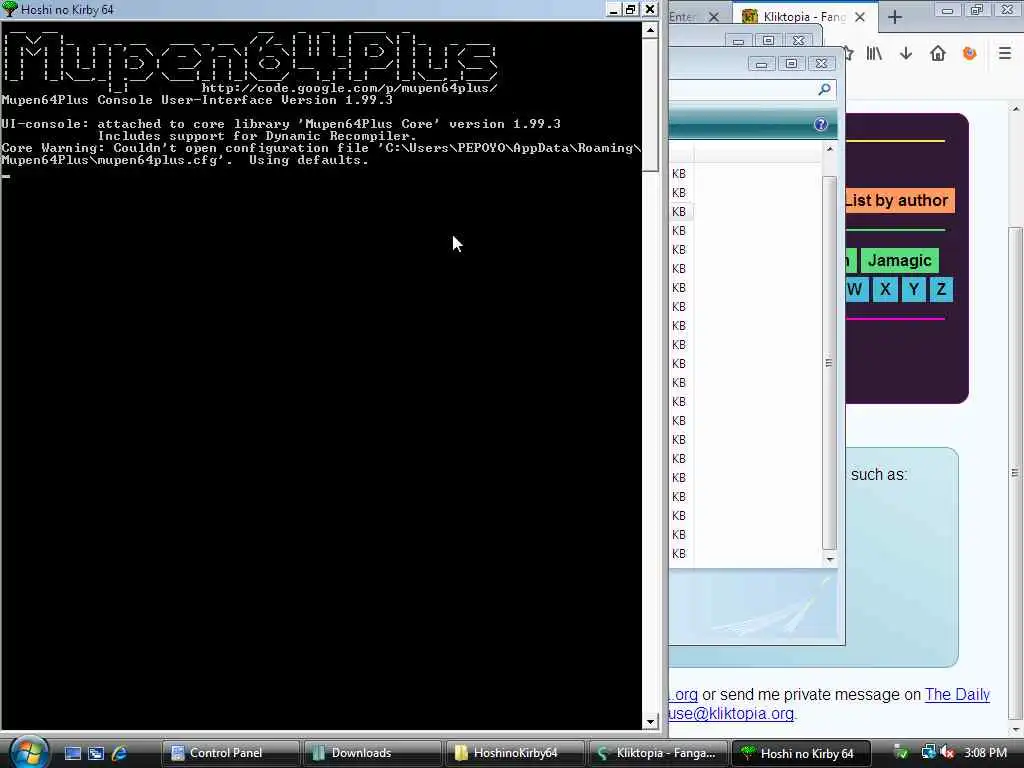Screen dimensions: 1024x768
Task: Click the Explorer window search field
Action: 751,89
